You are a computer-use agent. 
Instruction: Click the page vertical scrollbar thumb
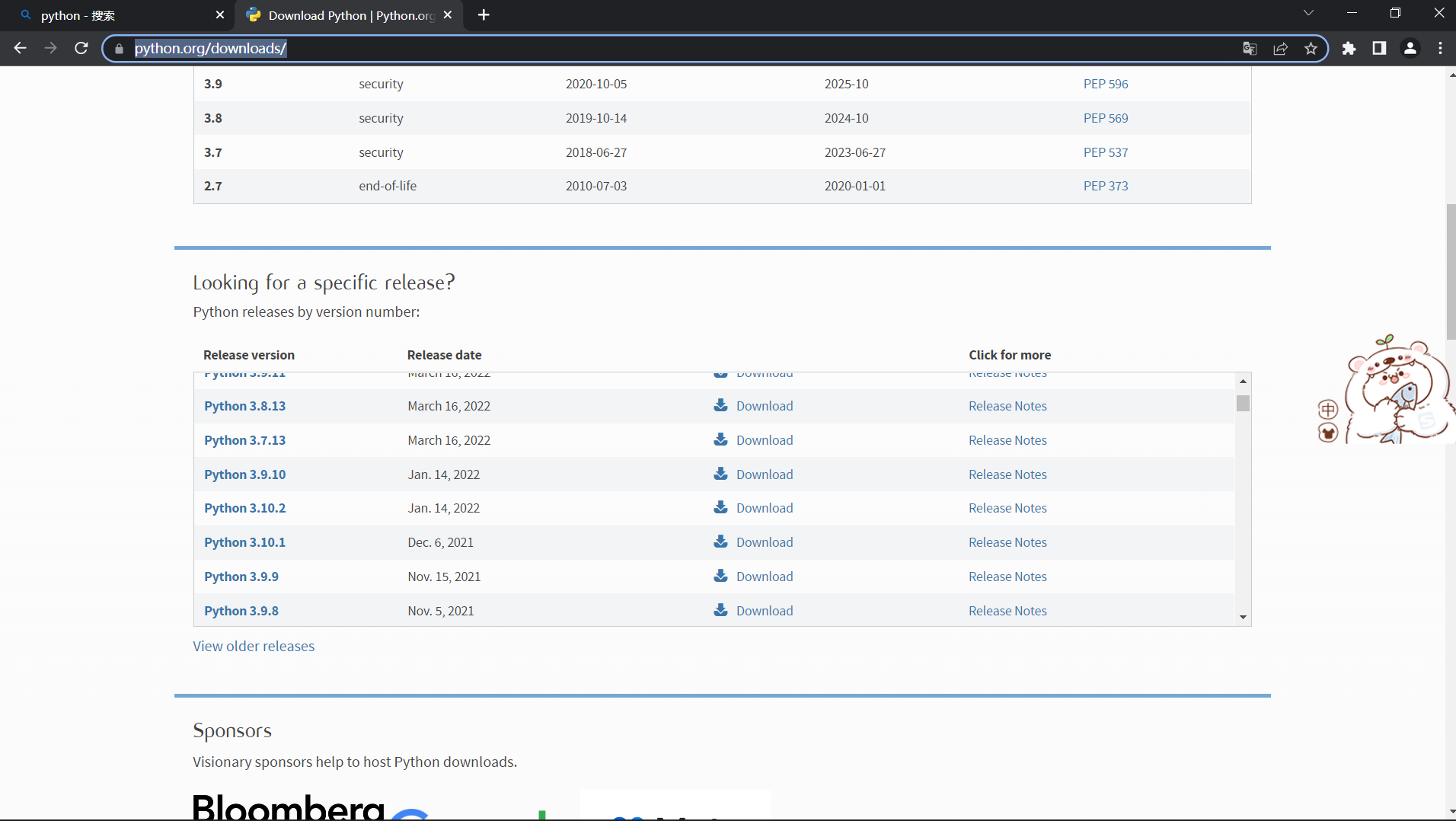pyautogui.click(x=1451, y=272)
